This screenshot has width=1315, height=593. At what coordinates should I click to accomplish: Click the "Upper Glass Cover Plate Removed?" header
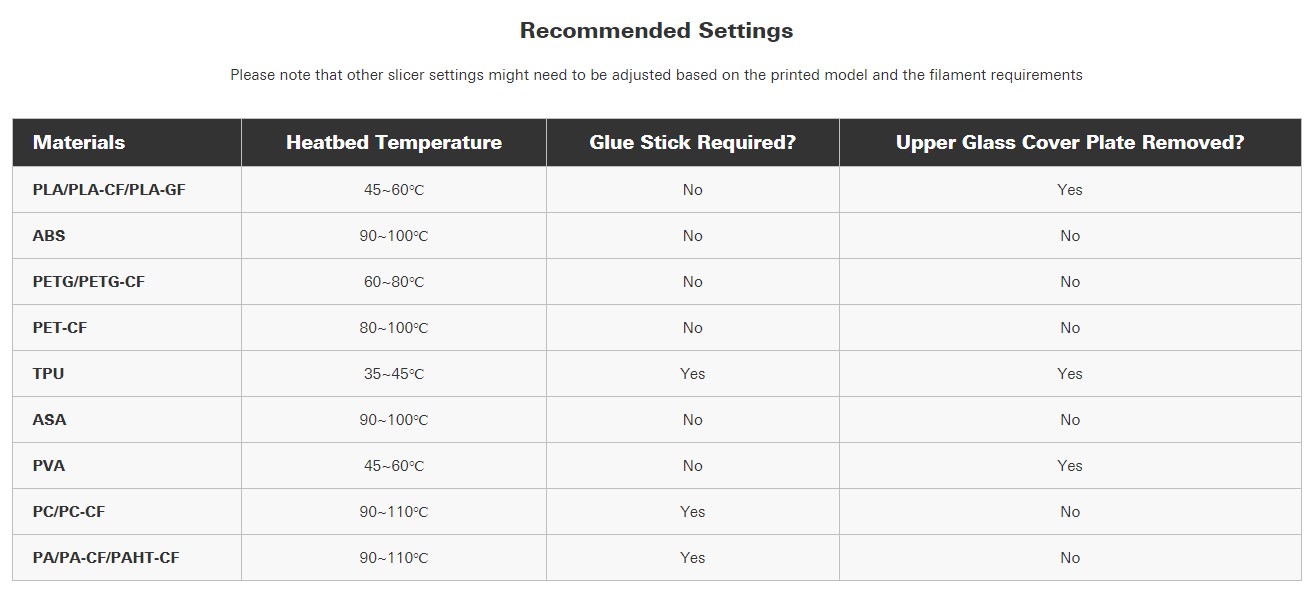[1069, 142]
